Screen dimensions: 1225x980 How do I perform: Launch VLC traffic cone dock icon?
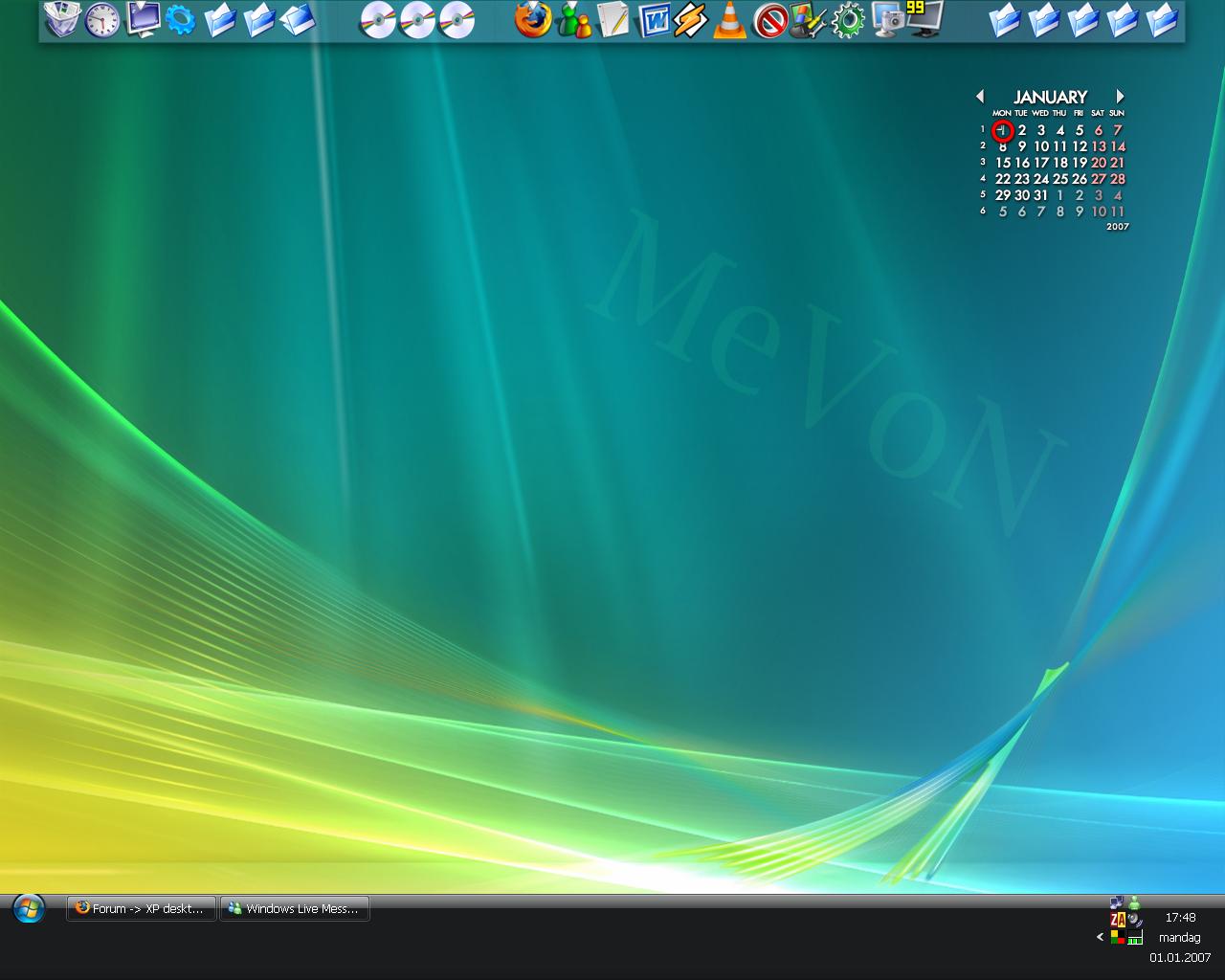point(730,20)
